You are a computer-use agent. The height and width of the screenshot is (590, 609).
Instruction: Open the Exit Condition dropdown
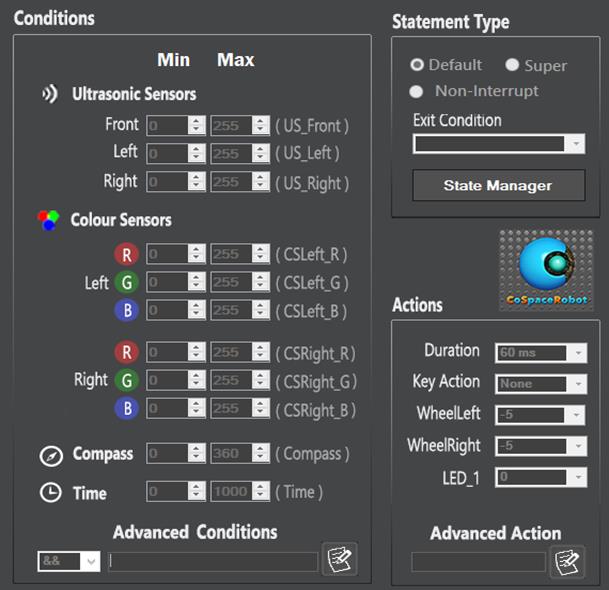[x=498, y=144]
